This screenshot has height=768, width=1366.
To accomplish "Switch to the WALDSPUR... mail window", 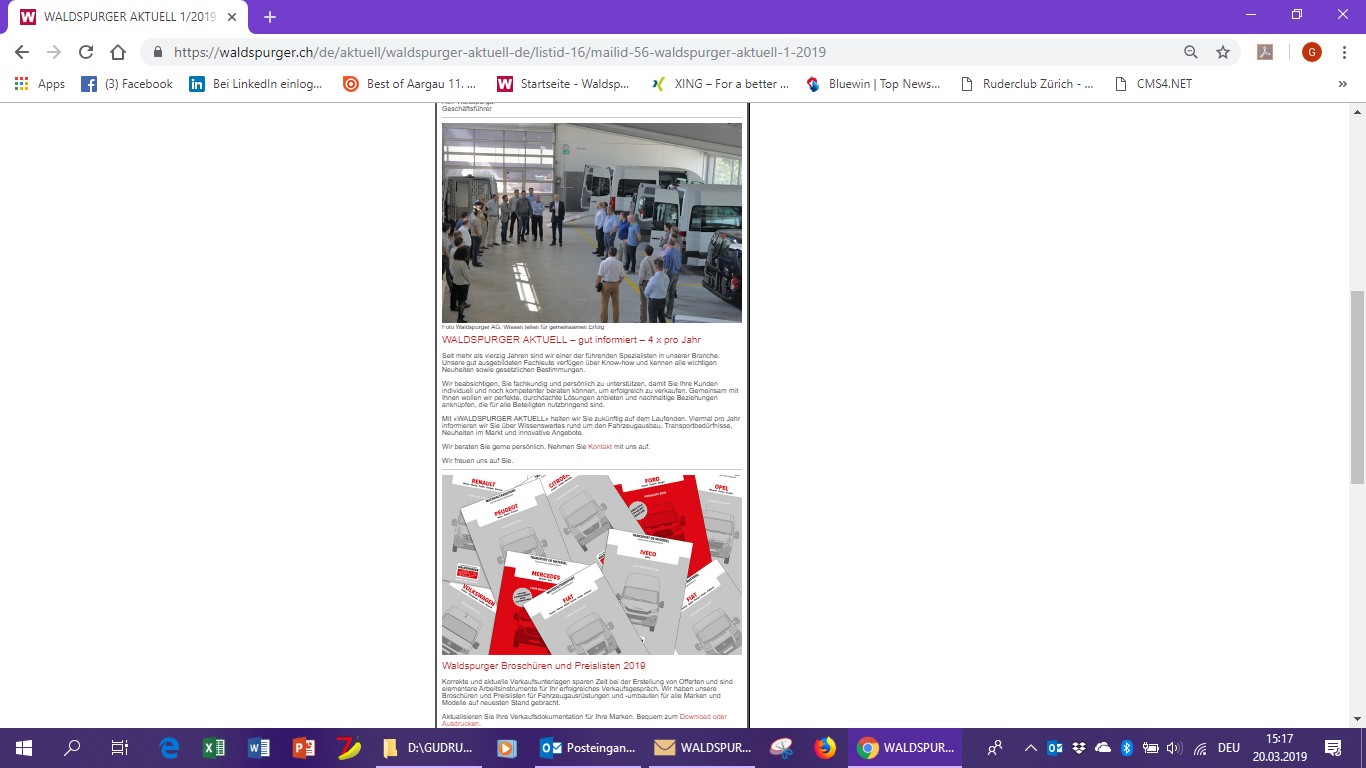I will click(702, 748).
